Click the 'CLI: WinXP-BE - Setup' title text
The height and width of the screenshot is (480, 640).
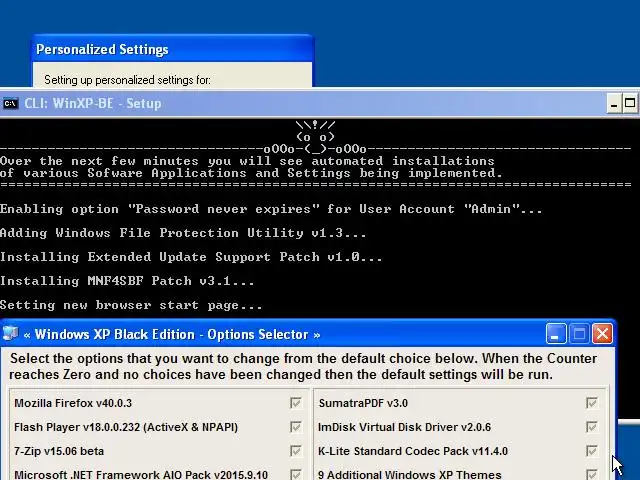pyautogui.click(x=93, y=103)
